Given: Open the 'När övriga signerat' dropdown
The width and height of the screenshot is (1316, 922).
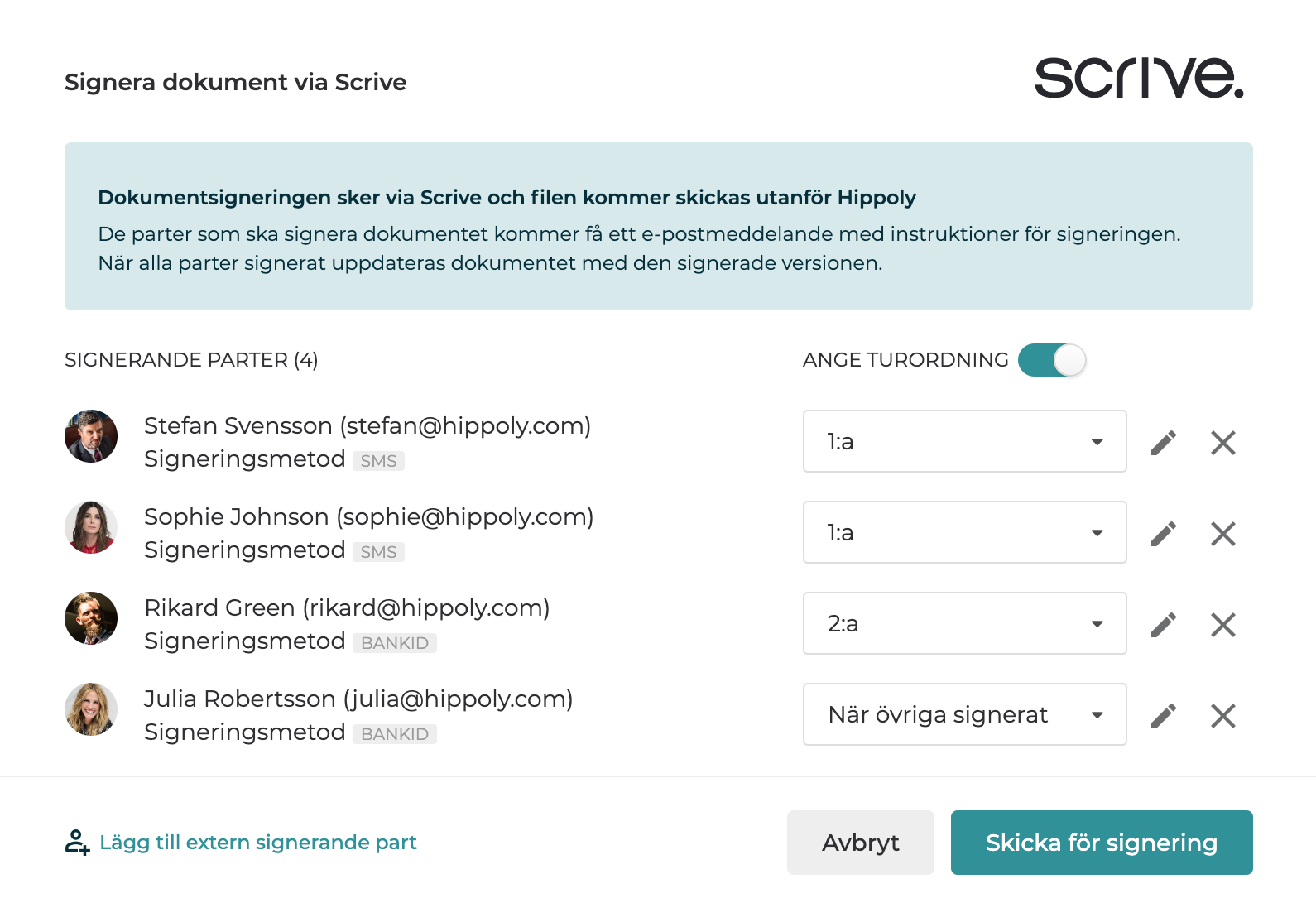Looking at the screenshot, I should pyautogui.click(x=964, y=715).
